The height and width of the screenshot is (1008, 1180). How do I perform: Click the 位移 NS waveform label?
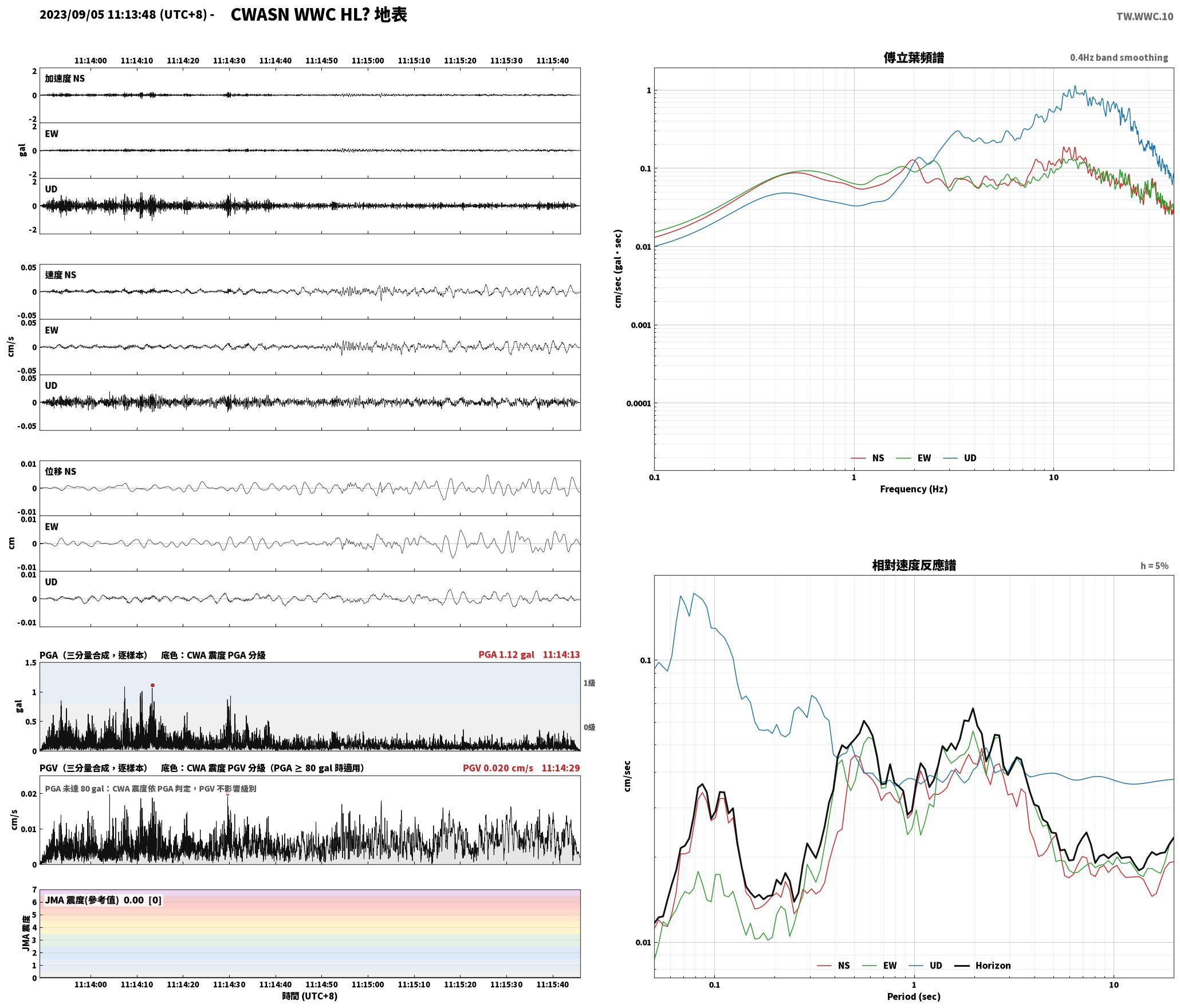coord(60,471)
